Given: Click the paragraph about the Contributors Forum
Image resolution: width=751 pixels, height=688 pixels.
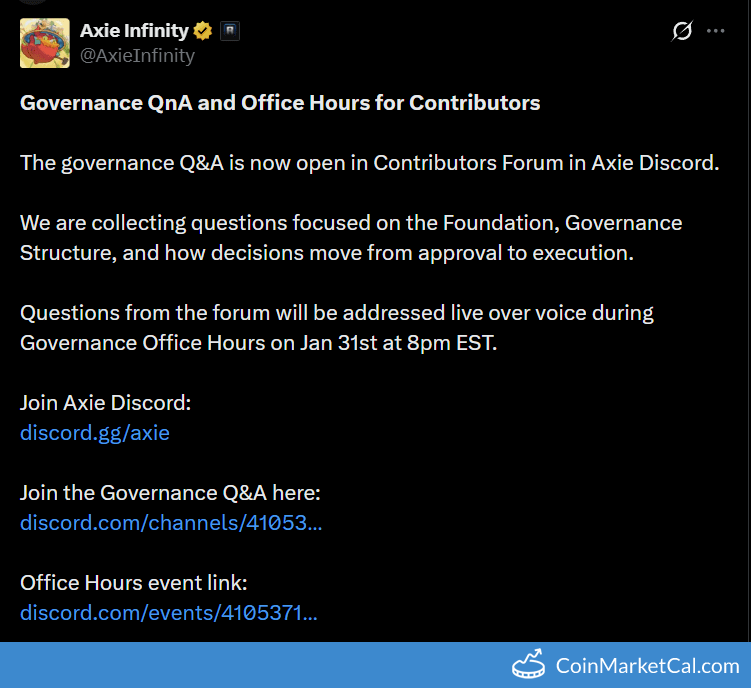Looking at the screenshot, I should click(x=369, y=163).
